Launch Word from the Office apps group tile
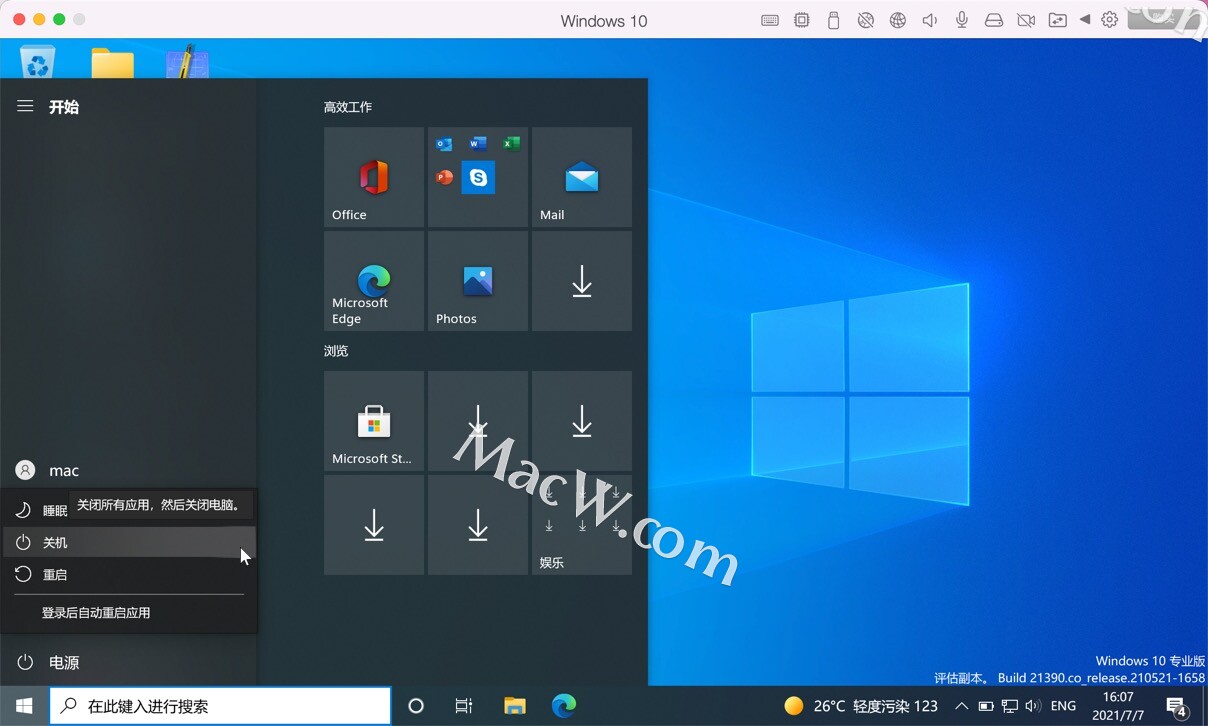The width and height of the screenshot is (1208, 726). (x=478, y=144)
